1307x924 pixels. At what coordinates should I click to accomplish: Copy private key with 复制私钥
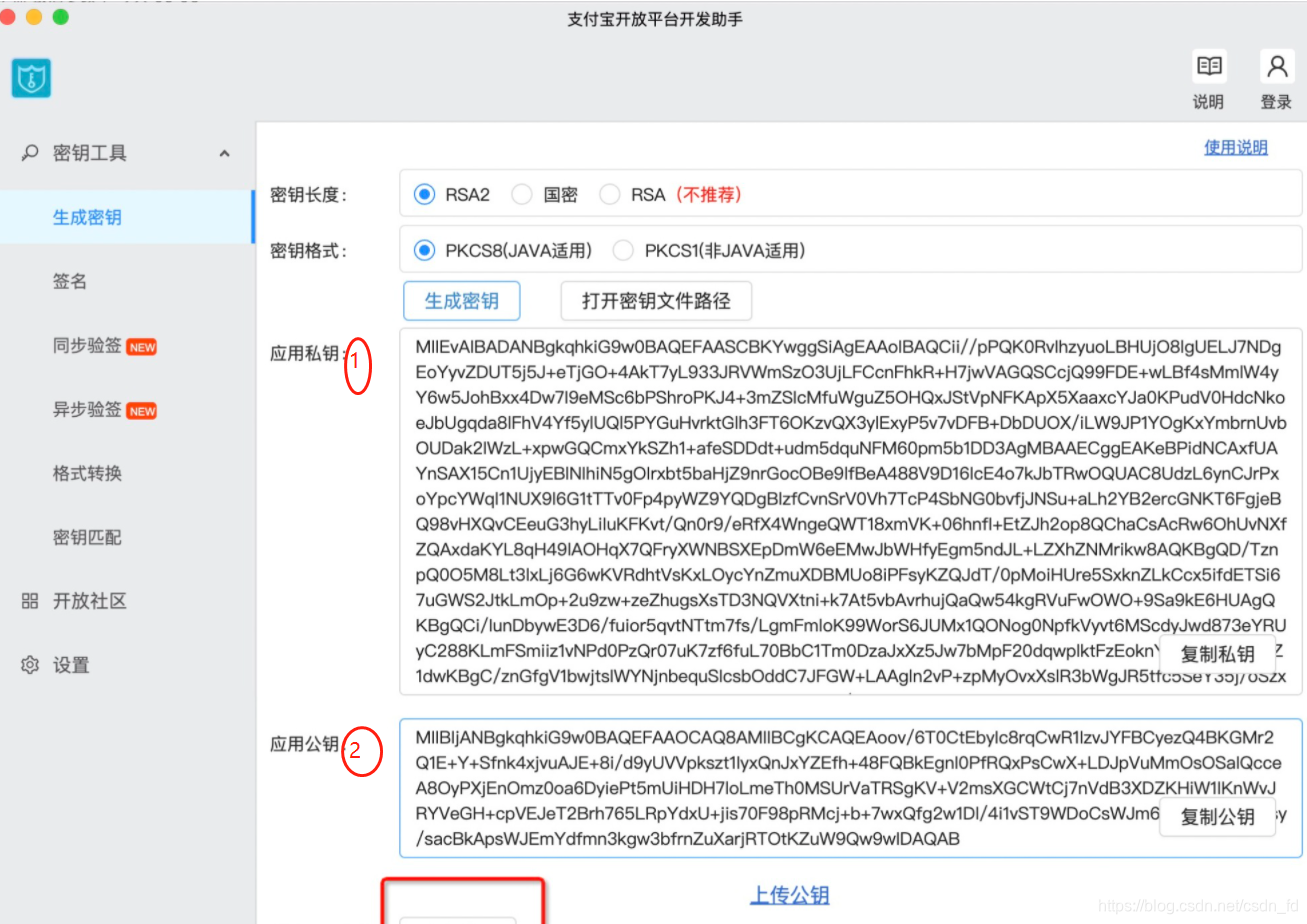click(x=1217, y=655)
